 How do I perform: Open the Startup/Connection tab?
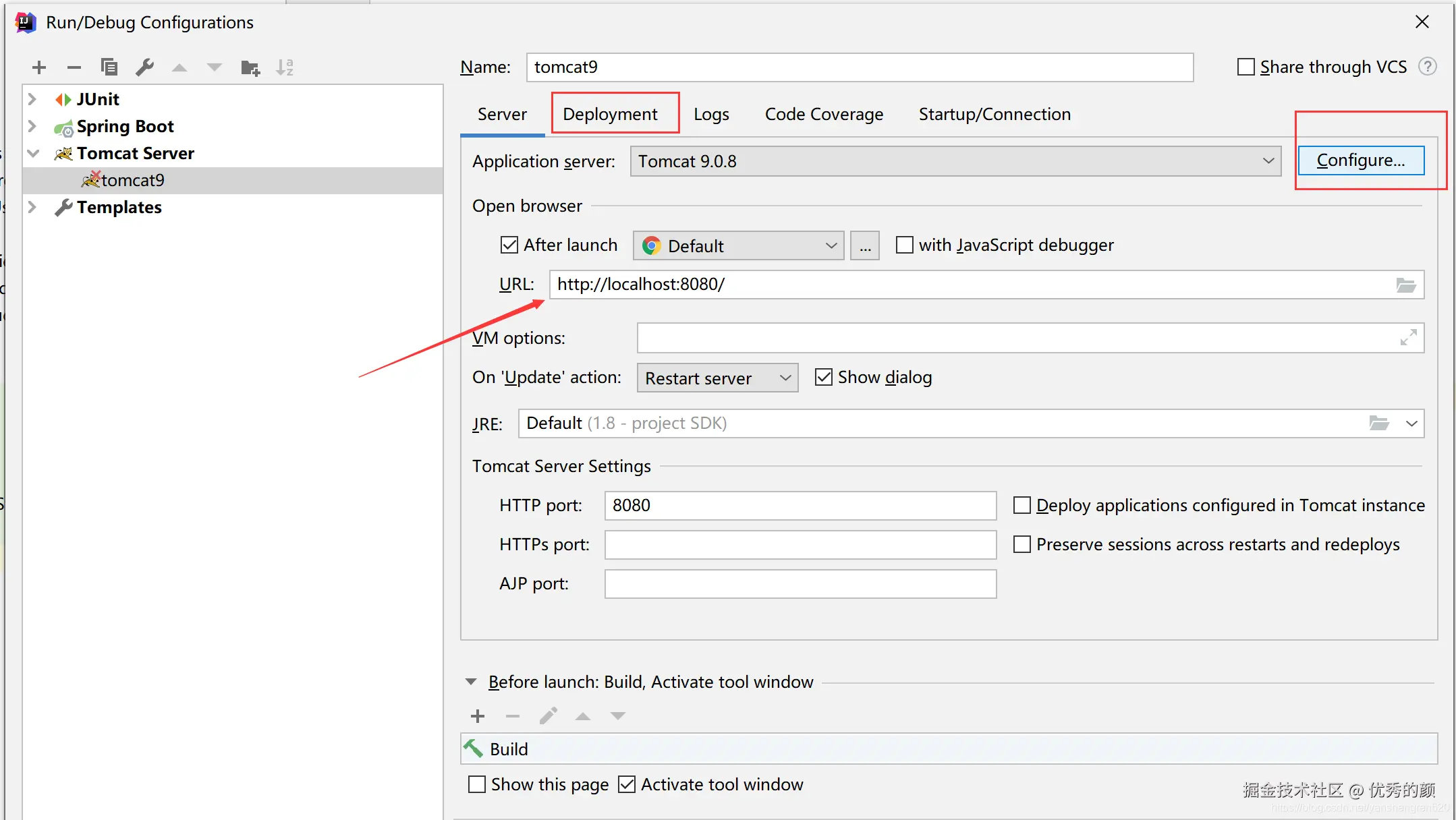pos(995,114)
